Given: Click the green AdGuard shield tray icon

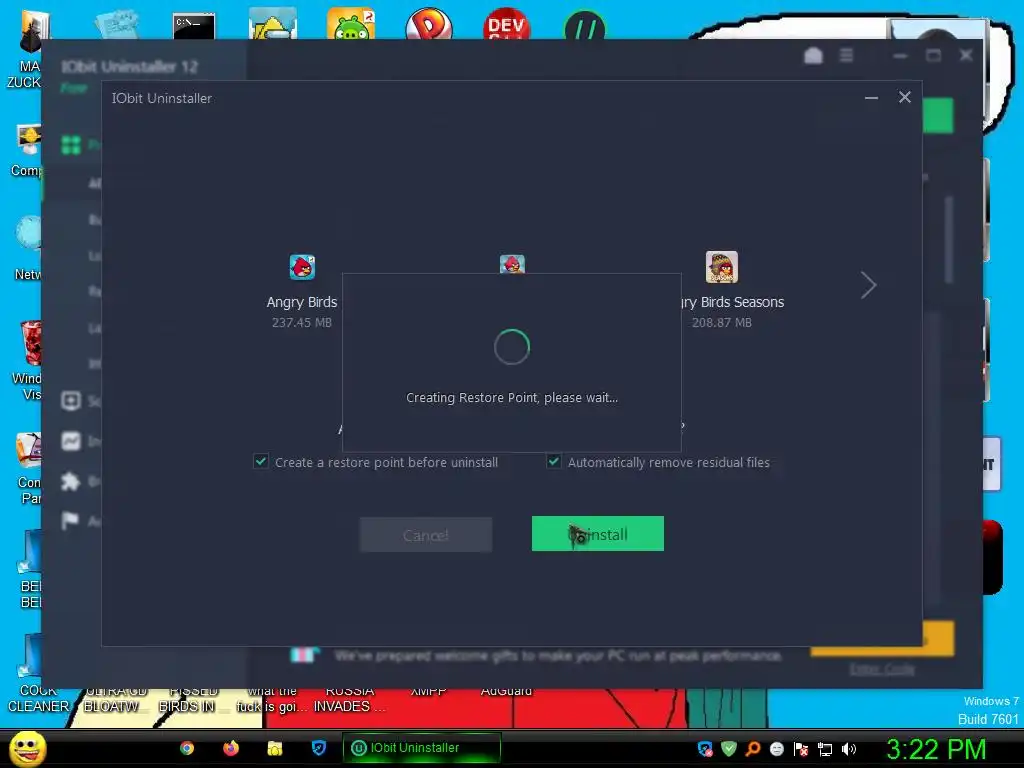Looking at the screenshot, I should tap(729, 749).
